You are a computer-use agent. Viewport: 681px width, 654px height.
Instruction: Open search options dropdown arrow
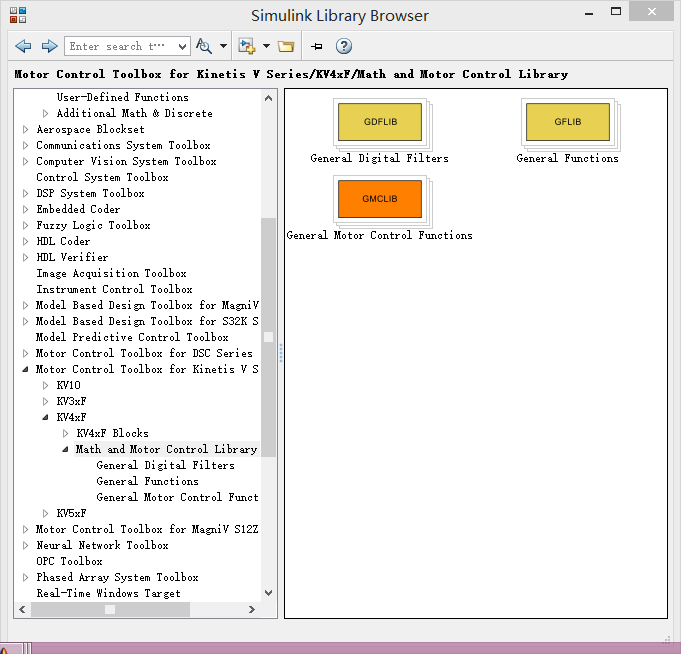pos(223,46)
